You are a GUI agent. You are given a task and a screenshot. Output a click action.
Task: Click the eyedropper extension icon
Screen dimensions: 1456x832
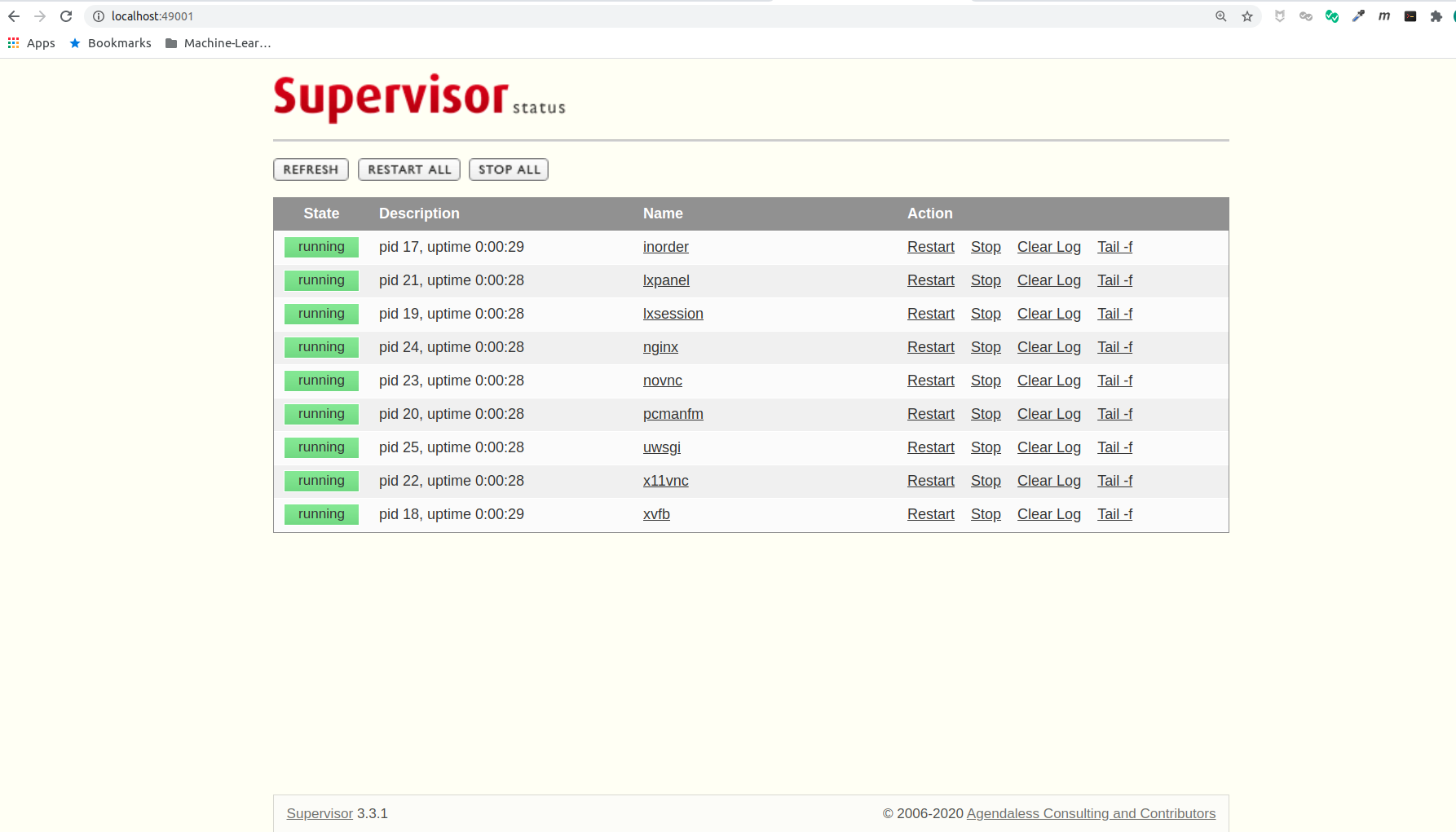(1358, 16)
